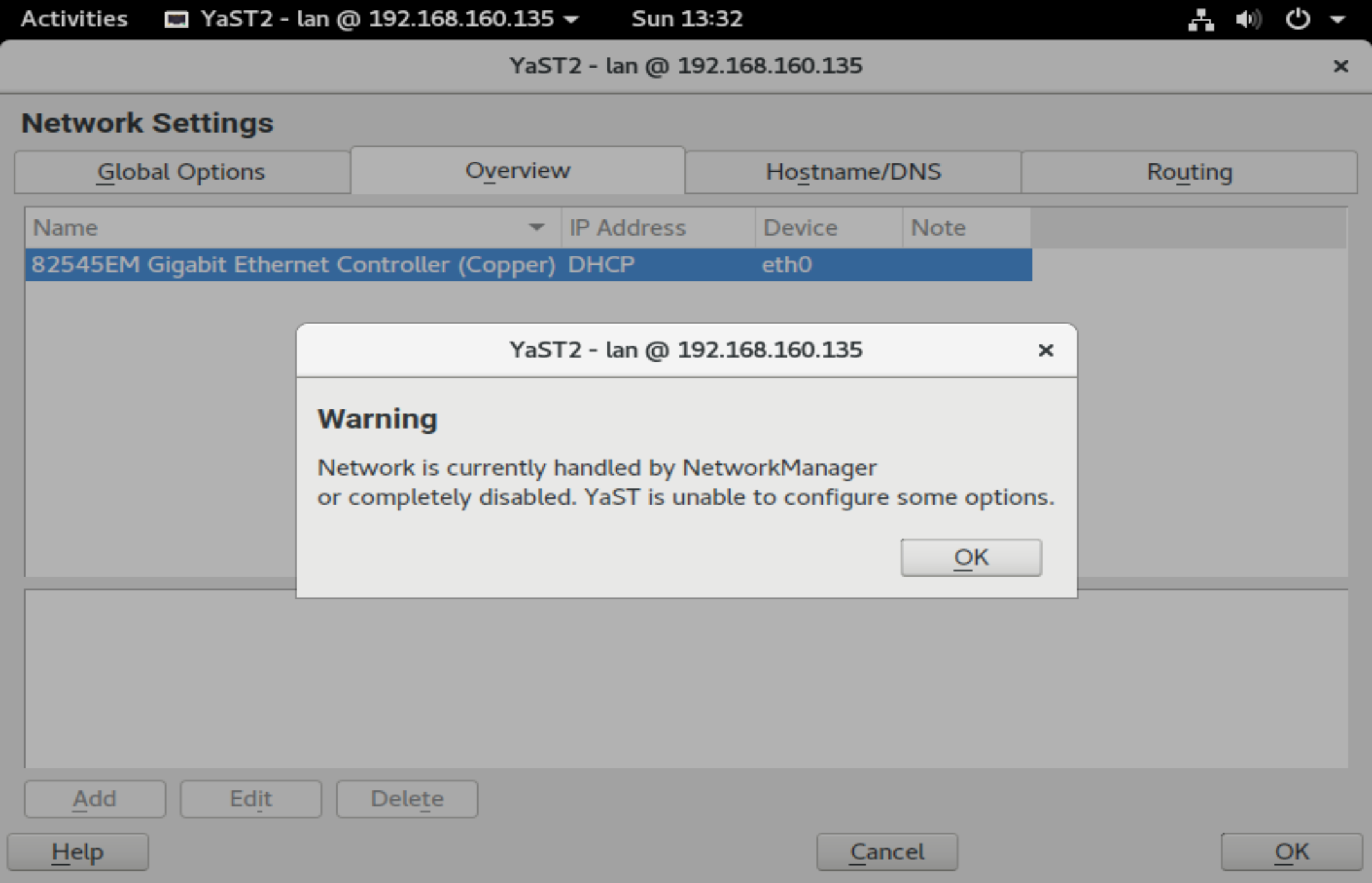Click the Cancel button

pyautogui.click(x=887, y=852)
